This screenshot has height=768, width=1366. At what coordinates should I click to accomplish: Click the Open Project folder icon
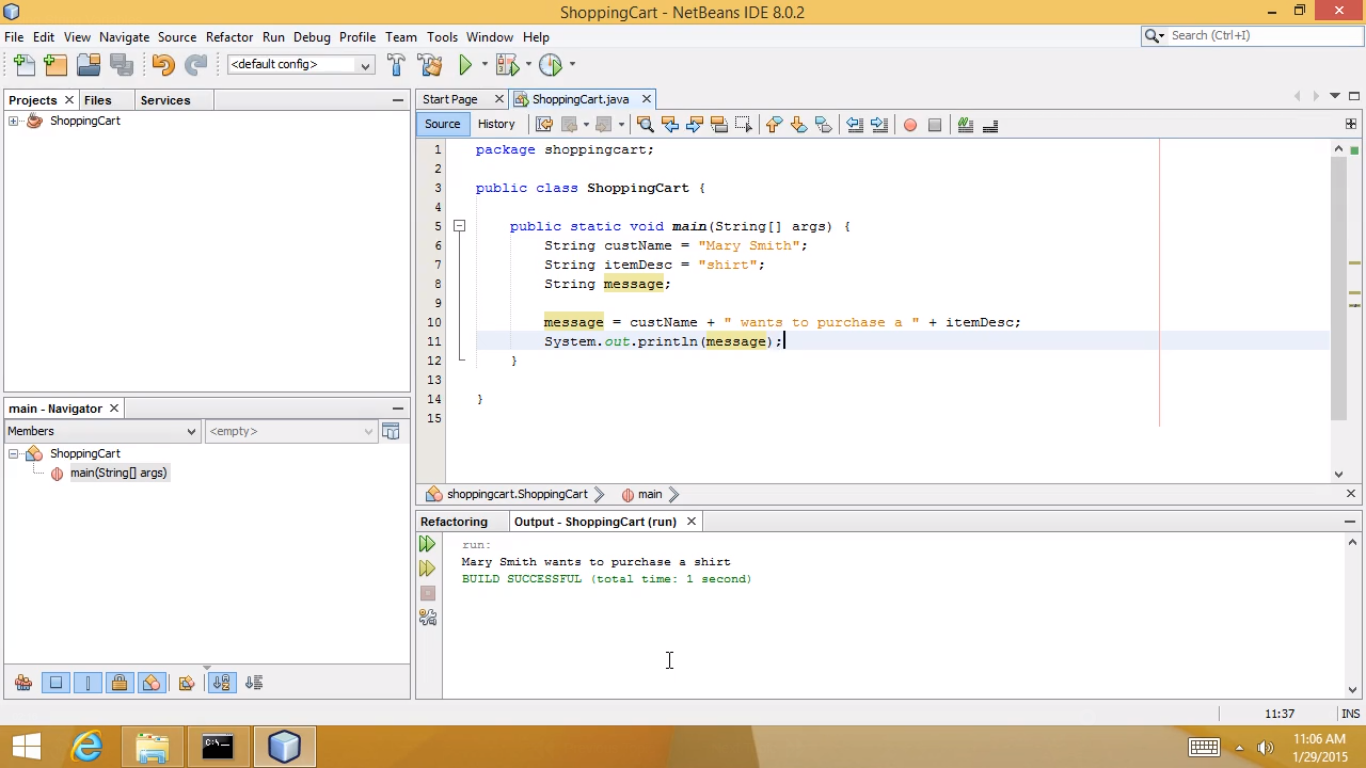pyautogui.click(x=89, y=65)
